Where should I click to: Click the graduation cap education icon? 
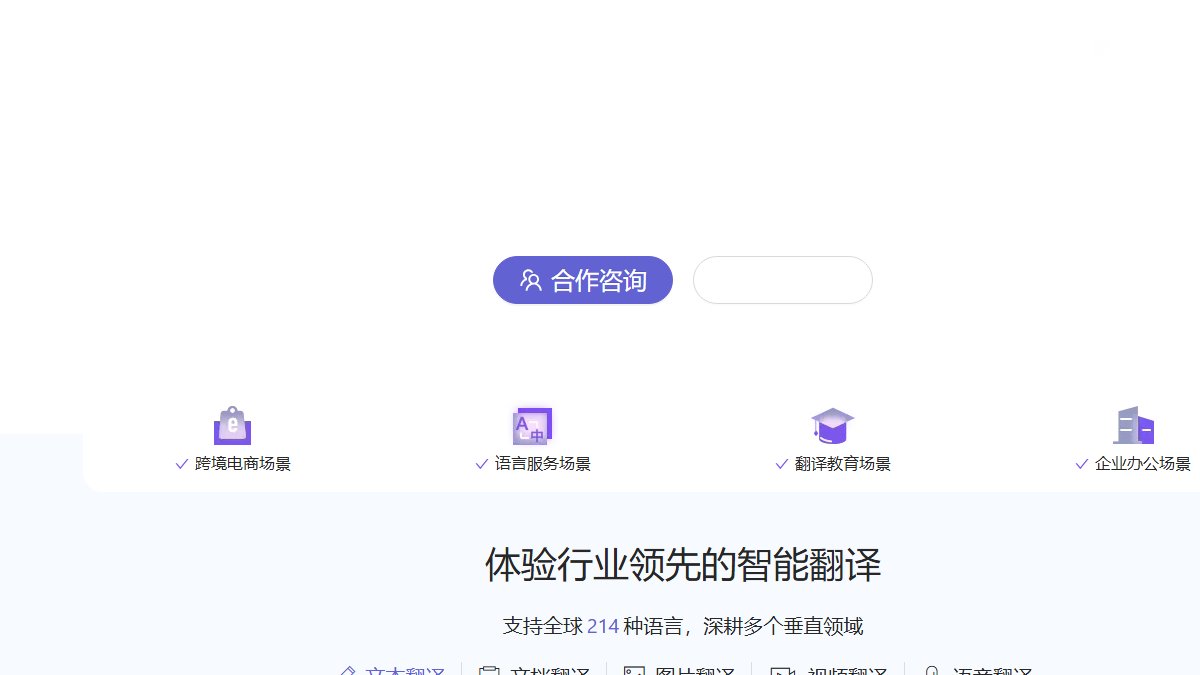[832, 426]
